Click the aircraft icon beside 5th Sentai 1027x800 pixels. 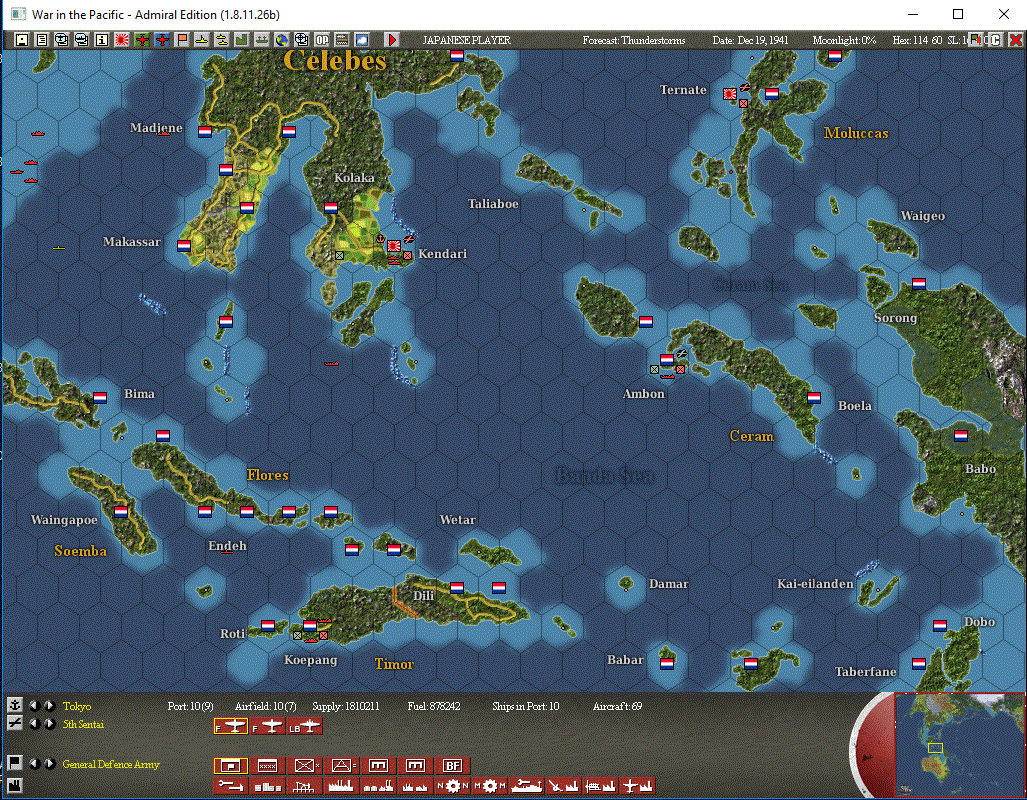(14, 723)
